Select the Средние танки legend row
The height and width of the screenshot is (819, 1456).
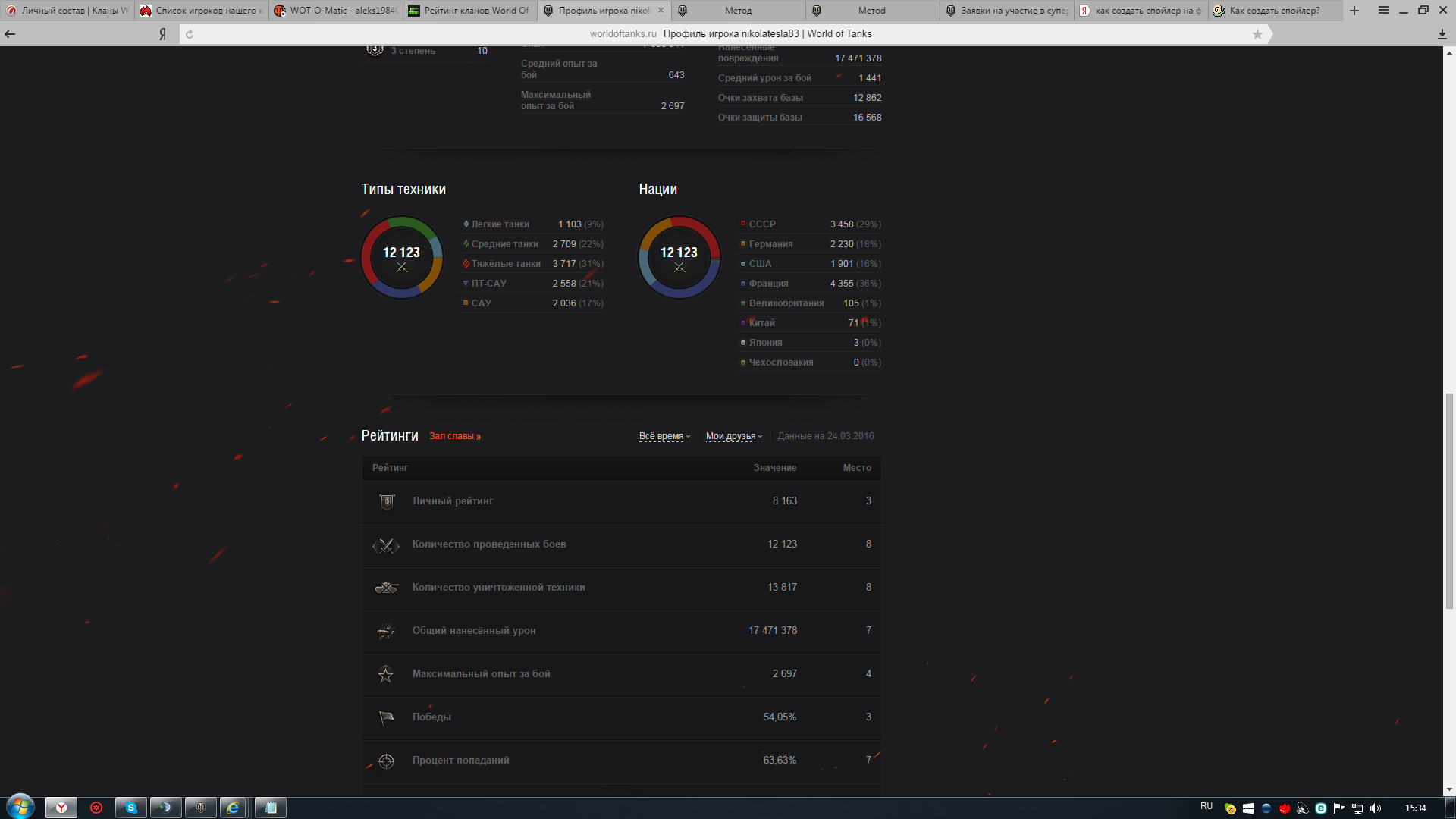[x=533, y=244]
